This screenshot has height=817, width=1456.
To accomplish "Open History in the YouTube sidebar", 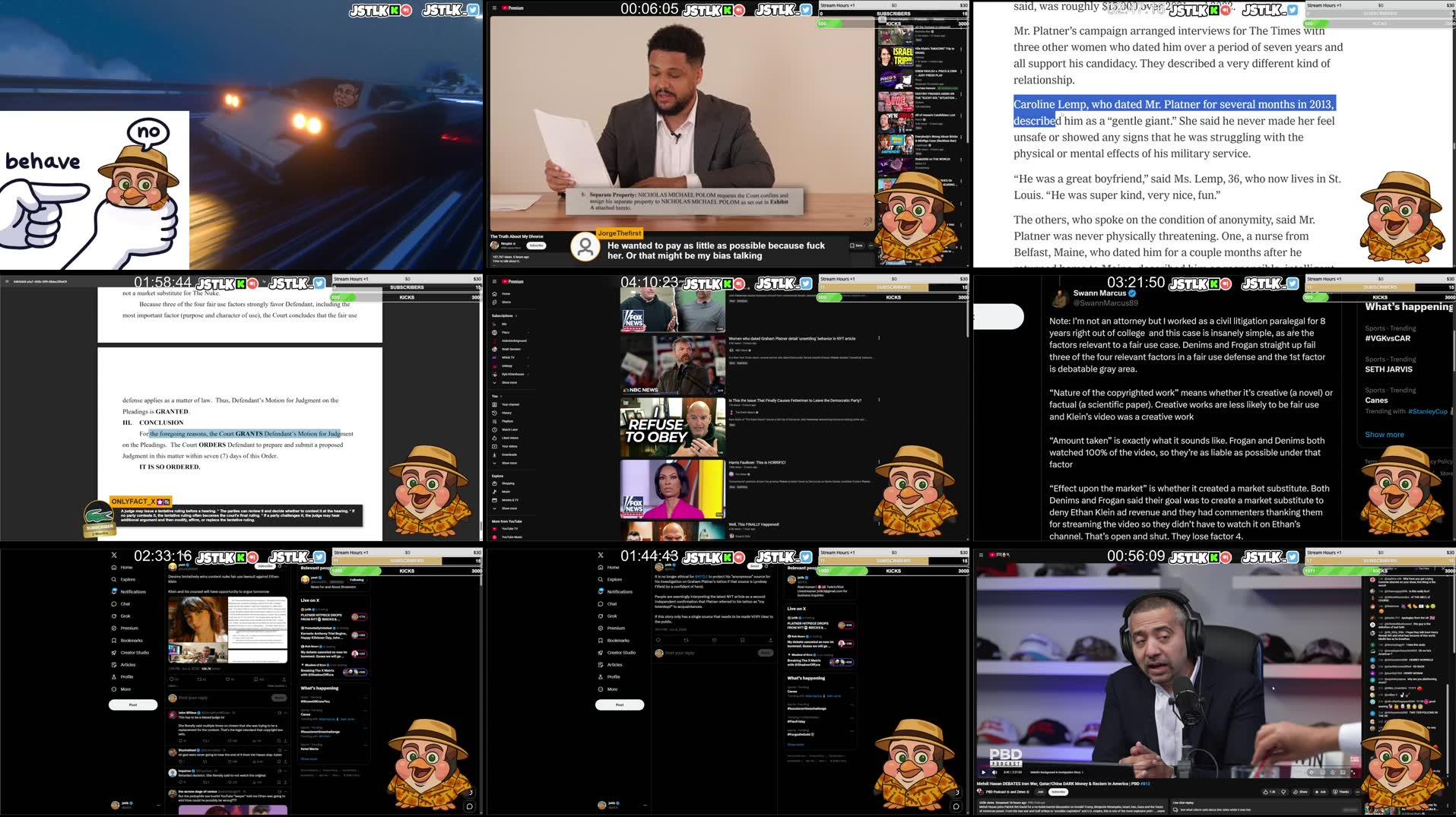I will point(502,413).
